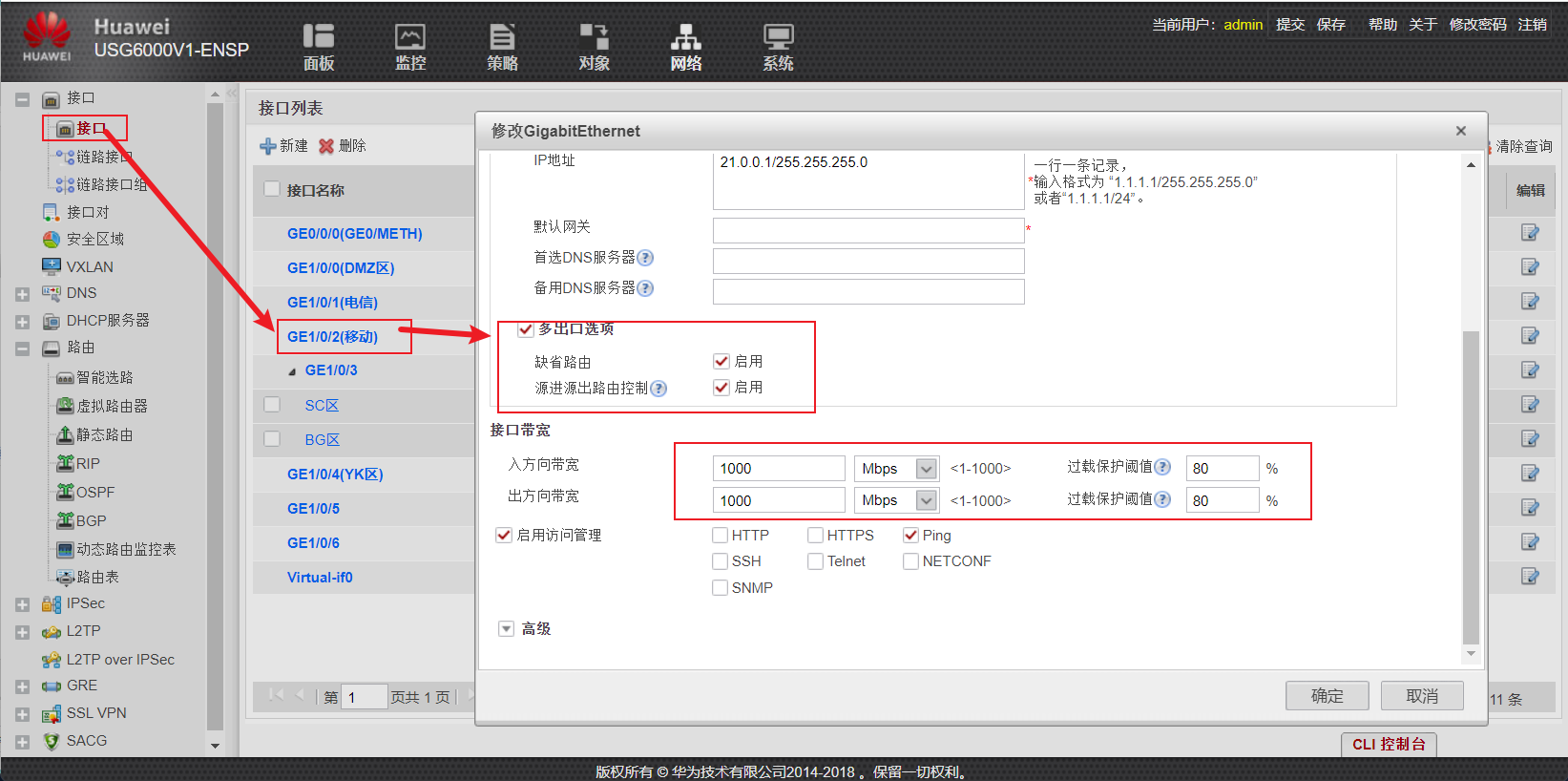The image size is (1568, 781).
Task: Expand the IPSec tree node
Action: (22, 604)
